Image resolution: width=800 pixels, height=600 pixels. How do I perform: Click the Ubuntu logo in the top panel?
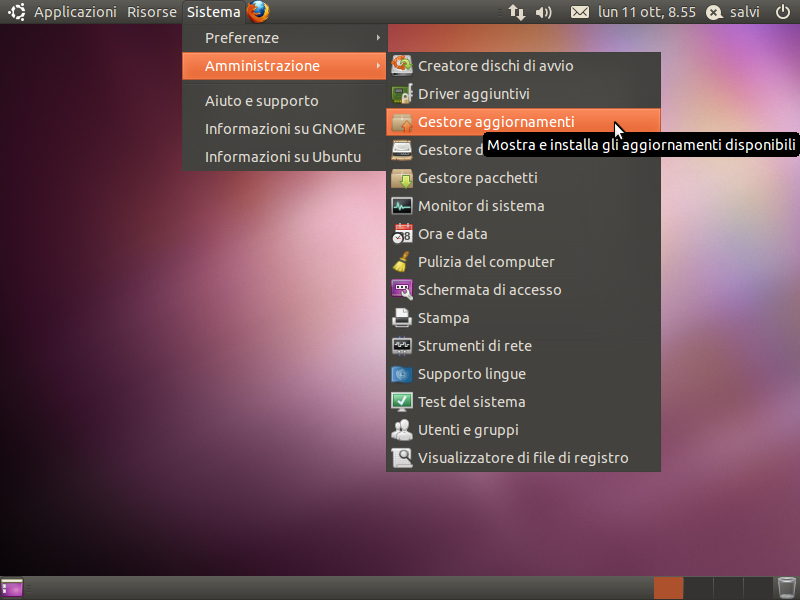(x=17, y=12)
